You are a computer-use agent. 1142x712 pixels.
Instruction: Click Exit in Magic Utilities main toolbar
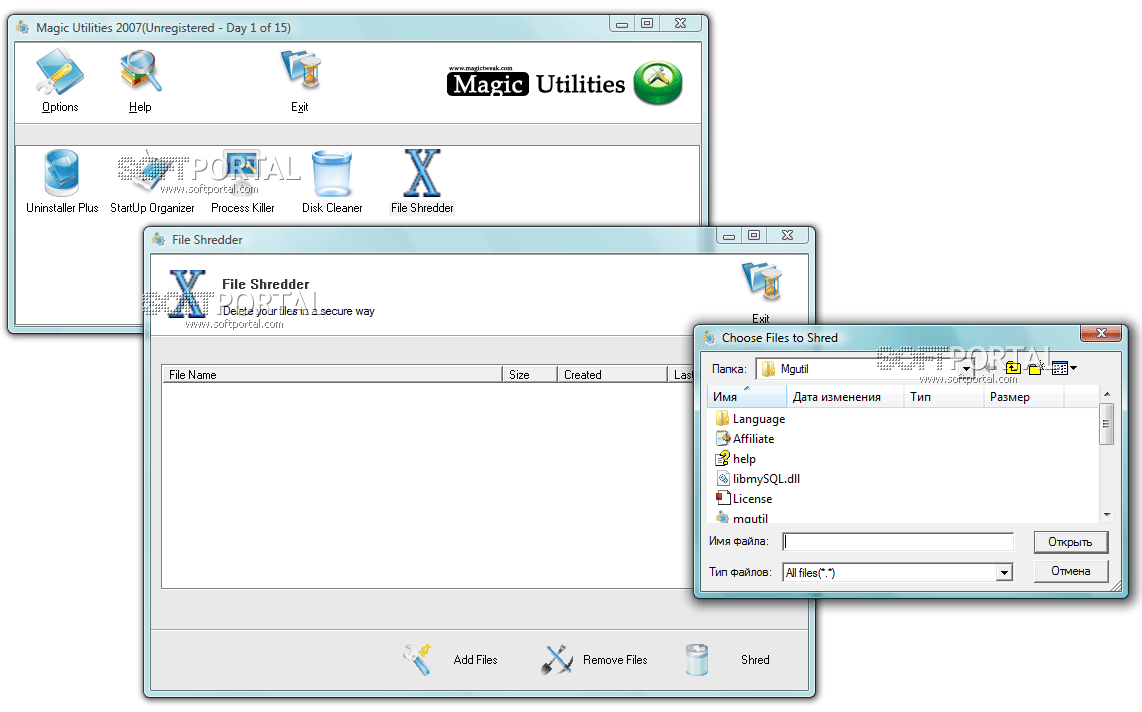coord(299,82)
